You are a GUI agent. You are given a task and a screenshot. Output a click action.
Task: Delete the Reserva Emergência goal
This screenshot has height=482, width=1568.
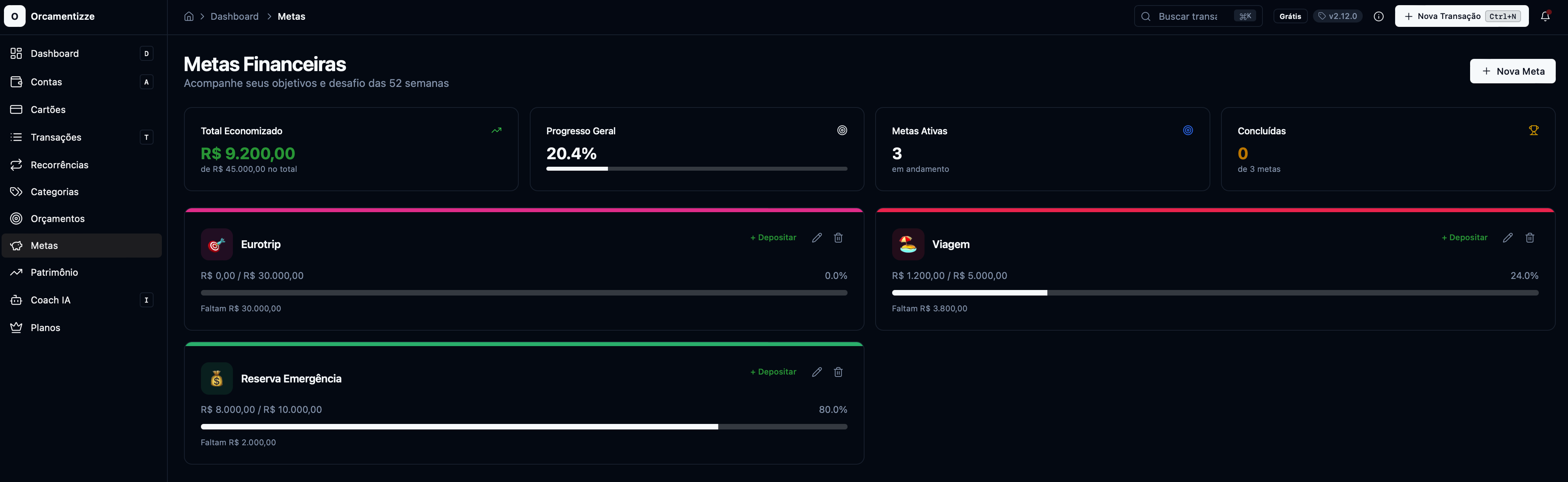click(x=838, y=372)
